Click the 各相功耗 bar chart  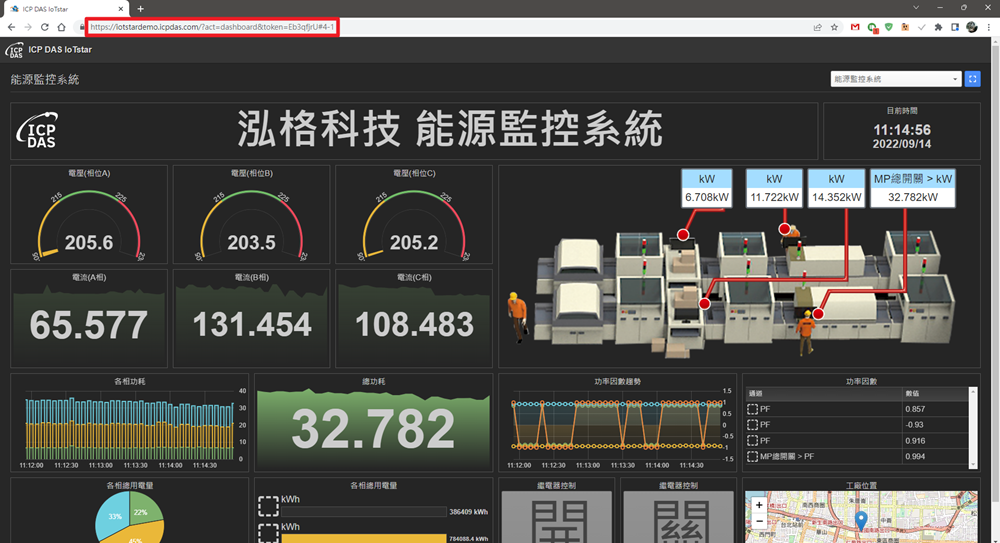tap(130, 426)
